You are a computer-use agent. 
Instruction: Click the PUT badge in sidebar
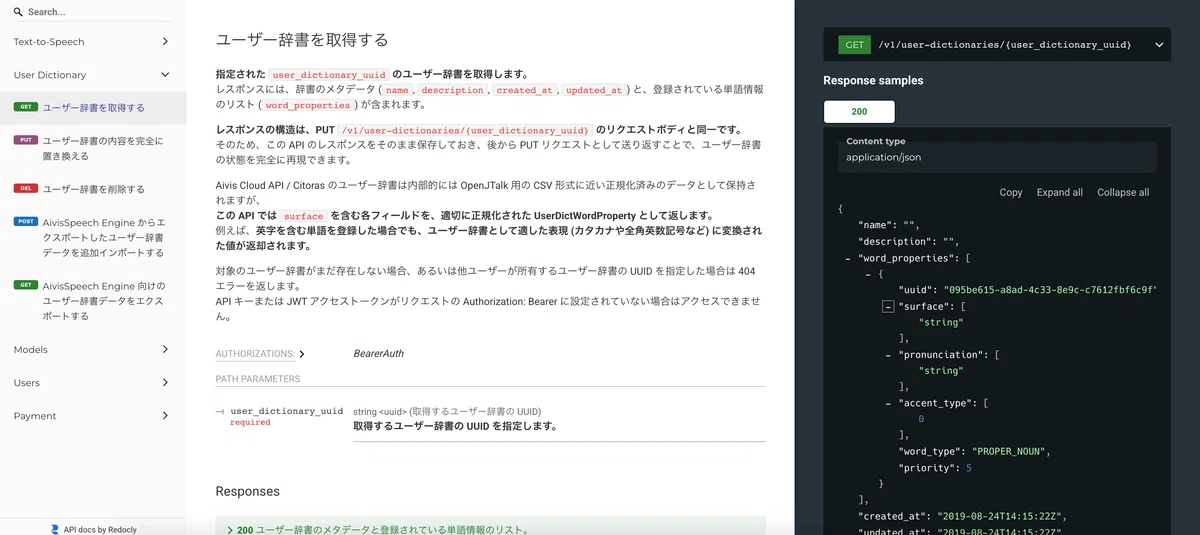26,140
